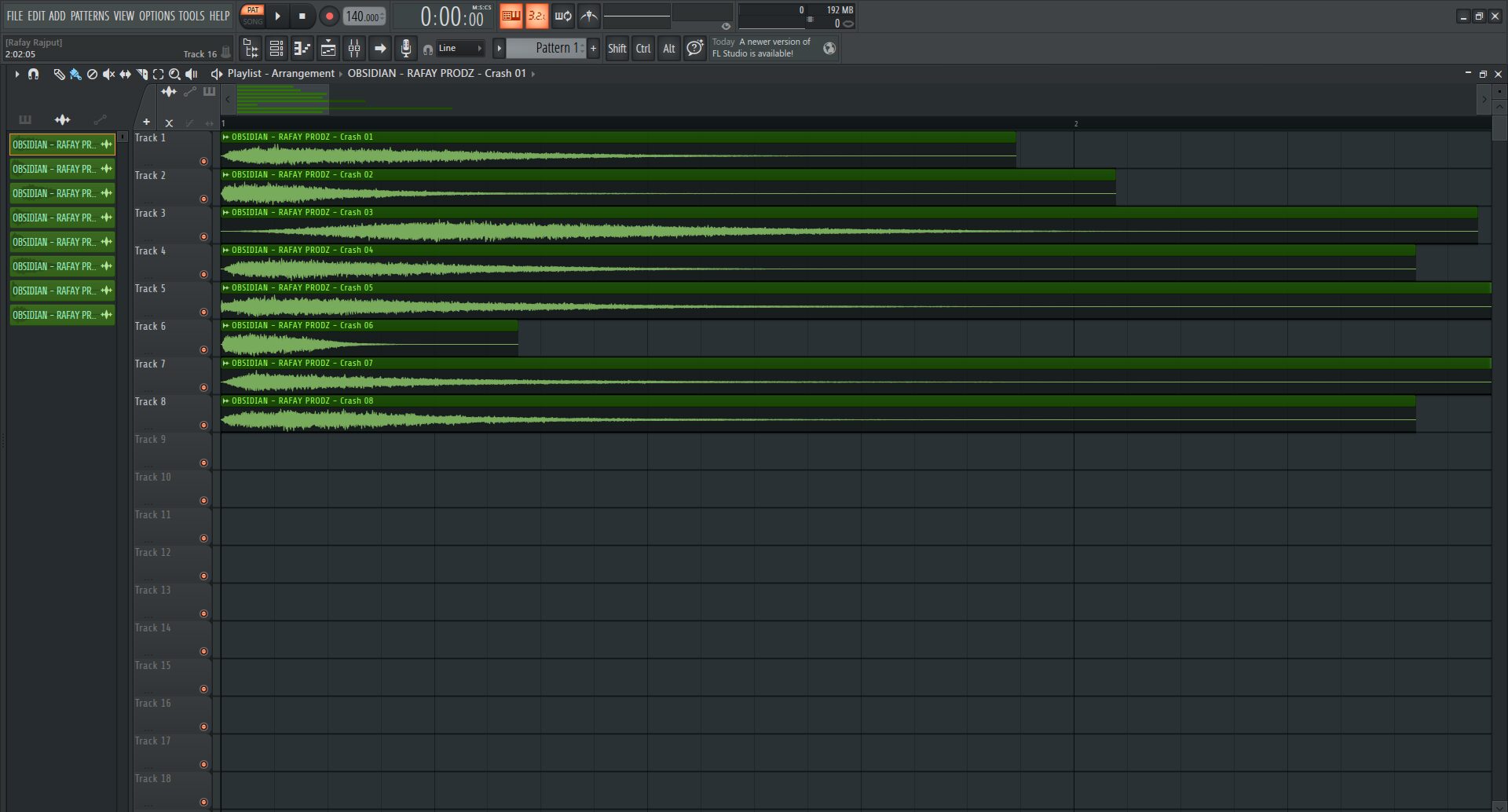
Task: Select the Mute tool in playlist toolbar
Action: pyautogui.click(x=108, y=74)
